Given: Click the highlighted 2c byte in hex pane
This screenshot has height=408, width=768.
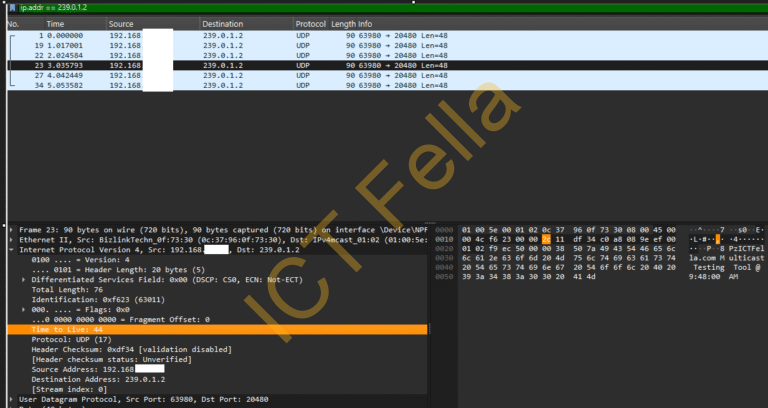Looking at the screenshot, I should coord(547,239).
